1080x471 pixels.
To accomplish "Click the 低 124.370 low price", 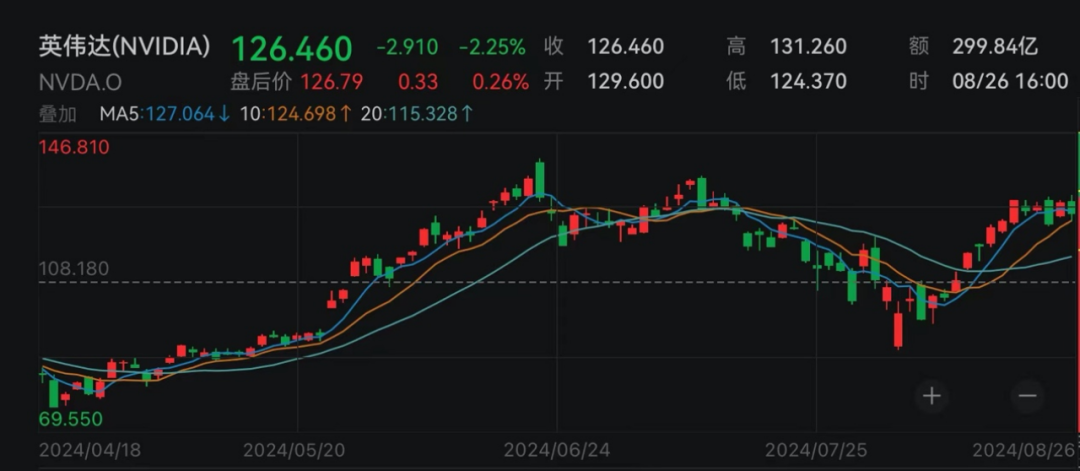I will 787,81.
